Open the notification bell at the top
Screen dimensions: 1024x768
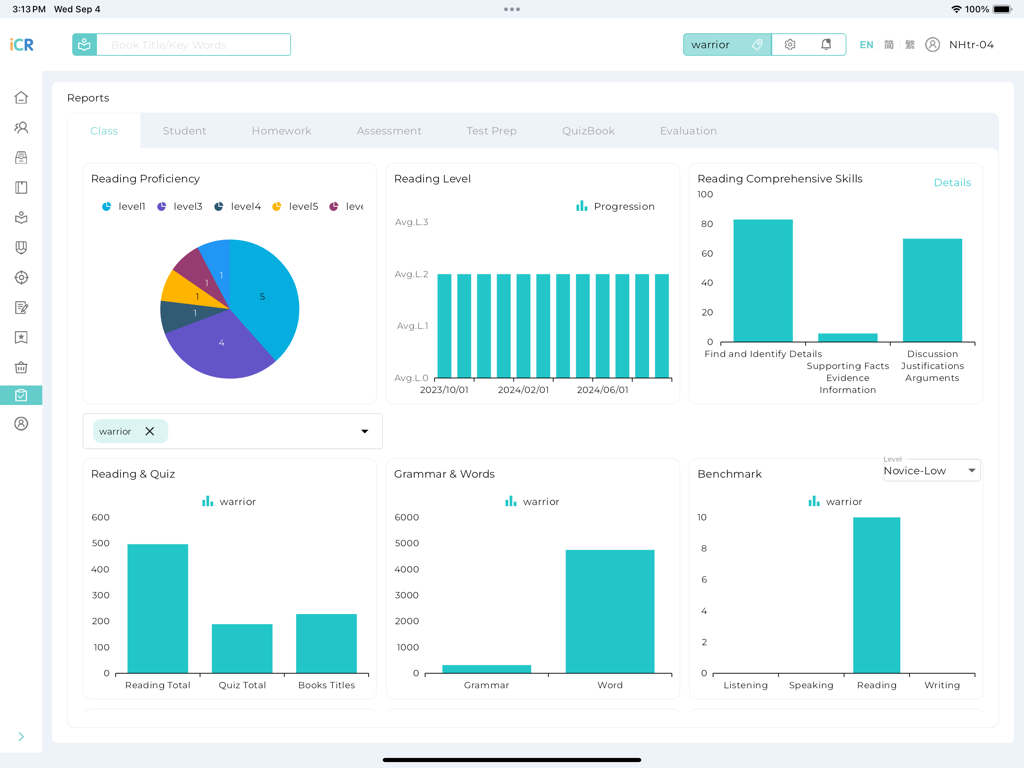823,44
